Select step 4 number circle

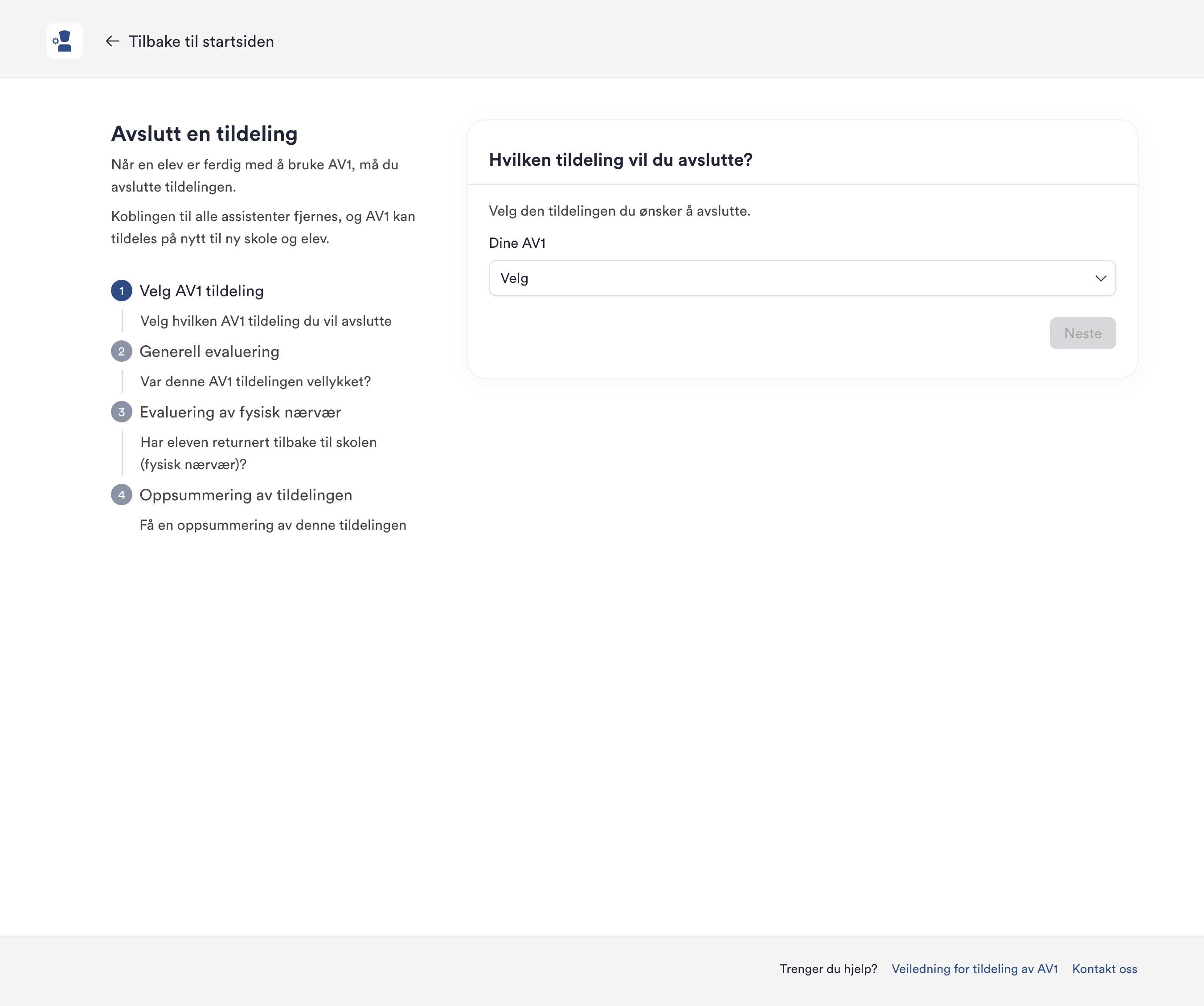click(122, 495)
